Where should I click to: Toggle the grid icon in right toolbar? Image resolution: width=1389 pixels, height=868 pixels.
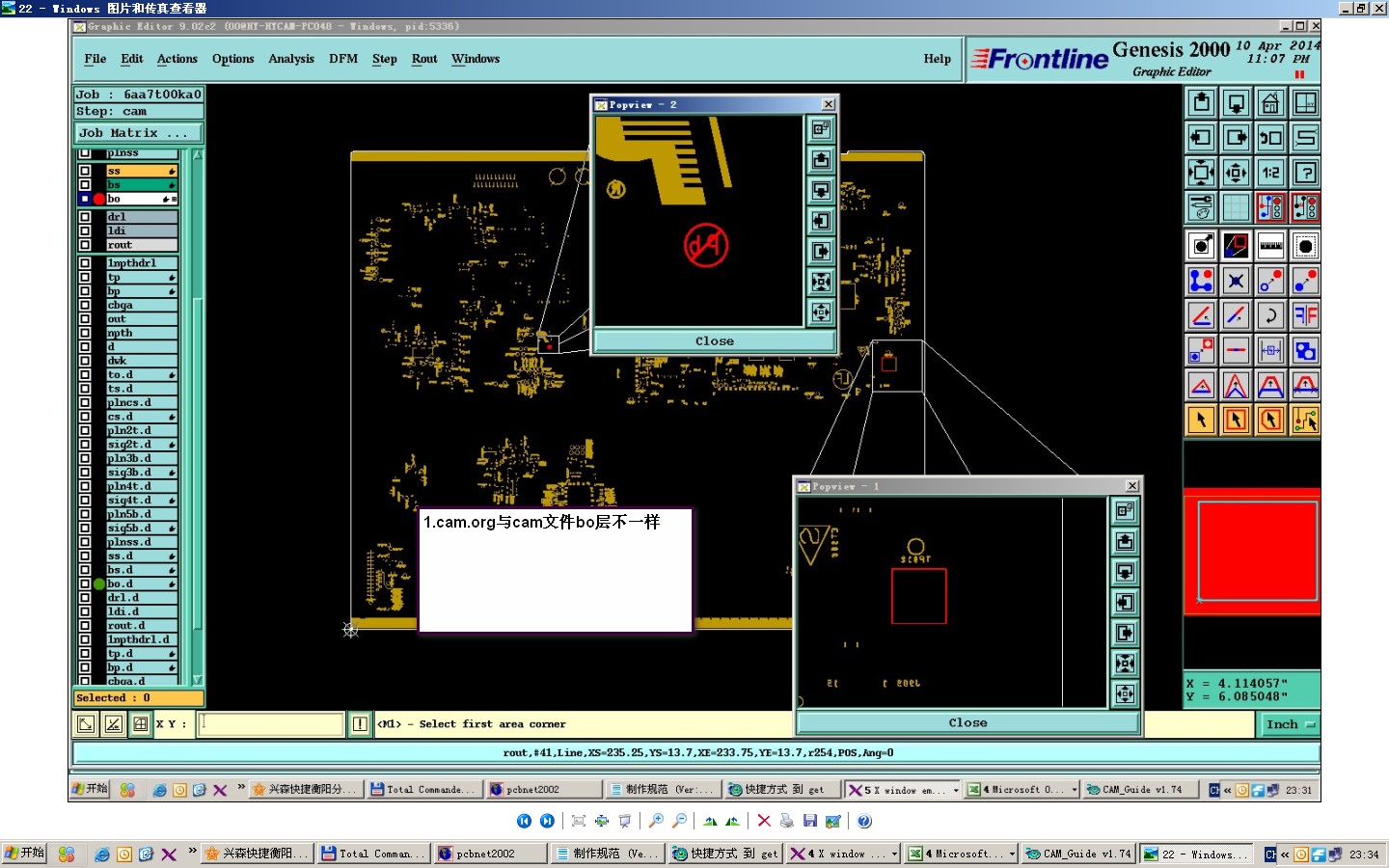coord(1236,207)
